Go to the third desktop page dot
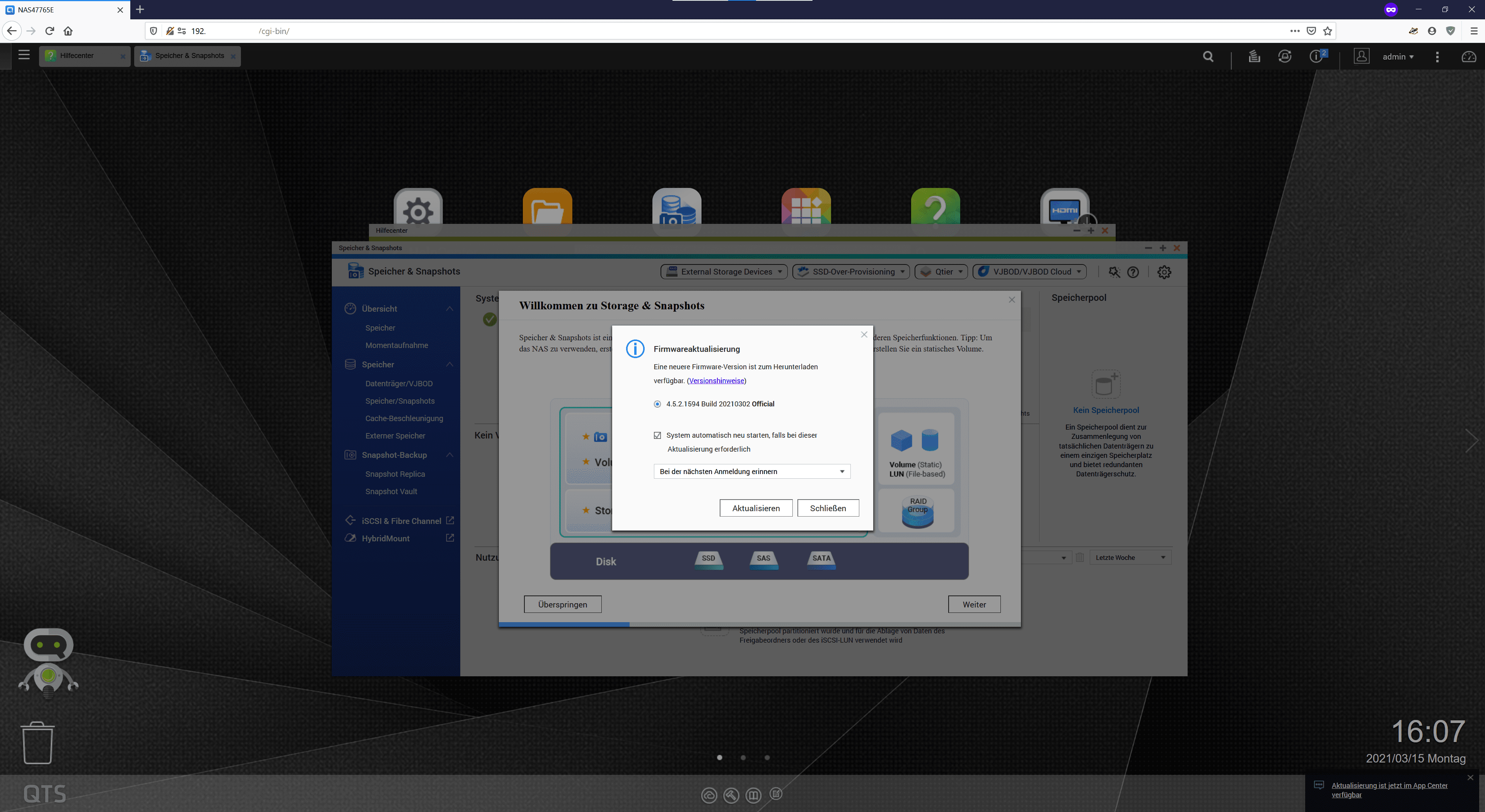Image resolution: width=1485 pixels, height=812 pixels. [767, 757]
